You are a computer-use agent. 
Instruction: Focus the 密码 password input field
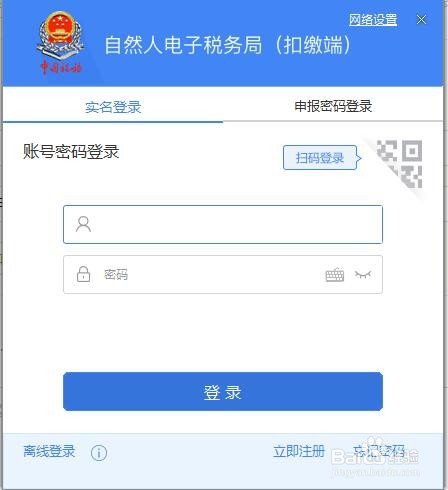[223, 274]
